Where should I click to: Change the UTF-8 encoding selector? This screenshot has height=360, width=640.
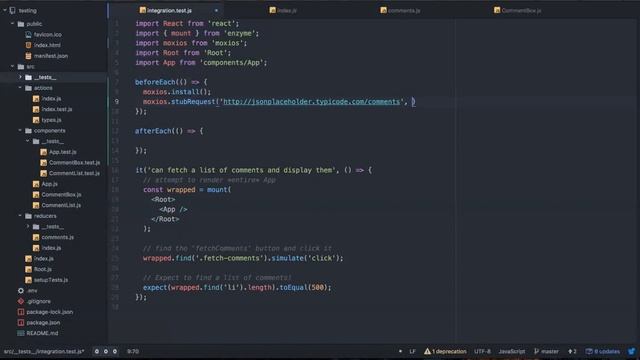point(482,351)
